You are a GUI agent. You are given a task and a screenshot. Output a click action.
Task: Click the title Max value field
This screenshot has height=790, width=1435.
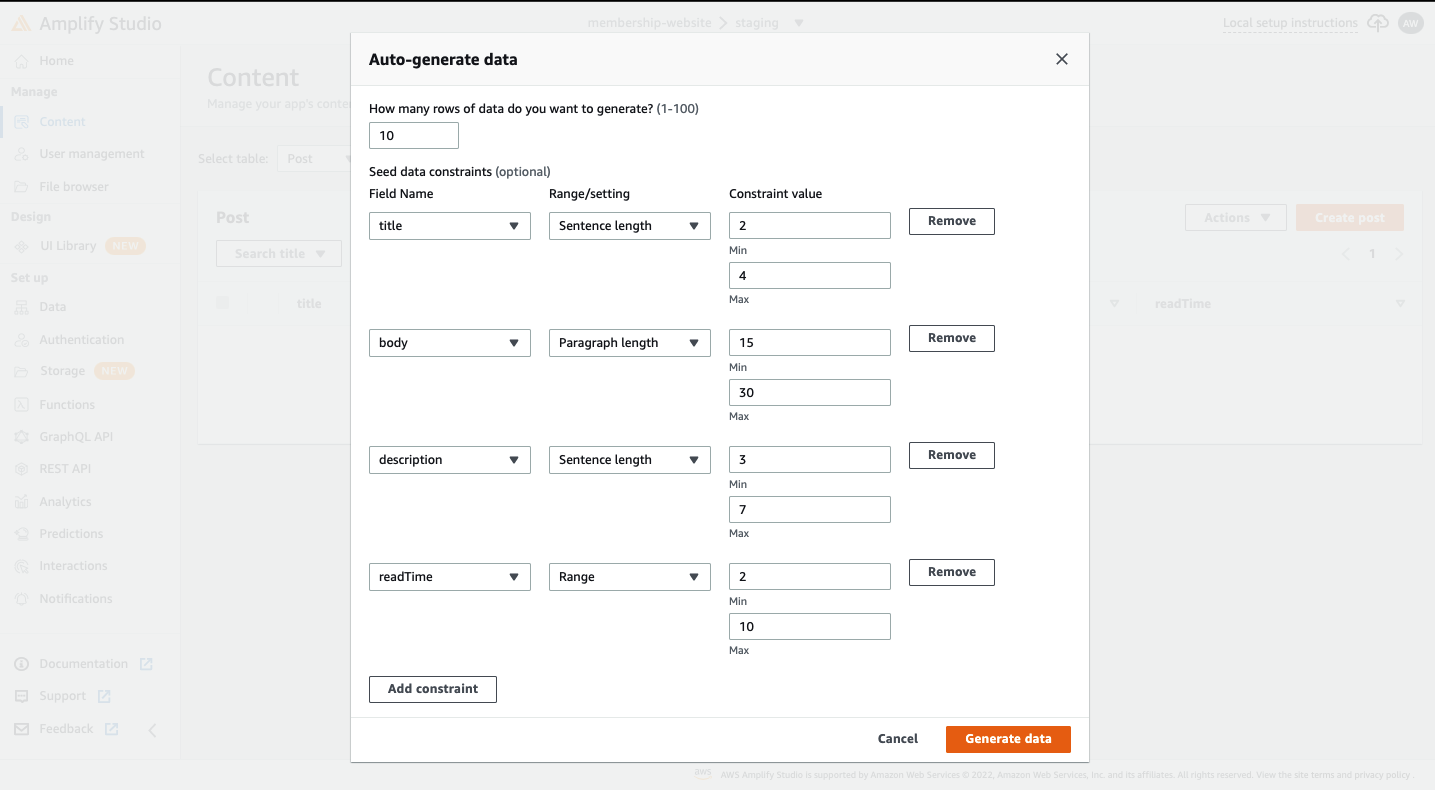click(810, 276)
